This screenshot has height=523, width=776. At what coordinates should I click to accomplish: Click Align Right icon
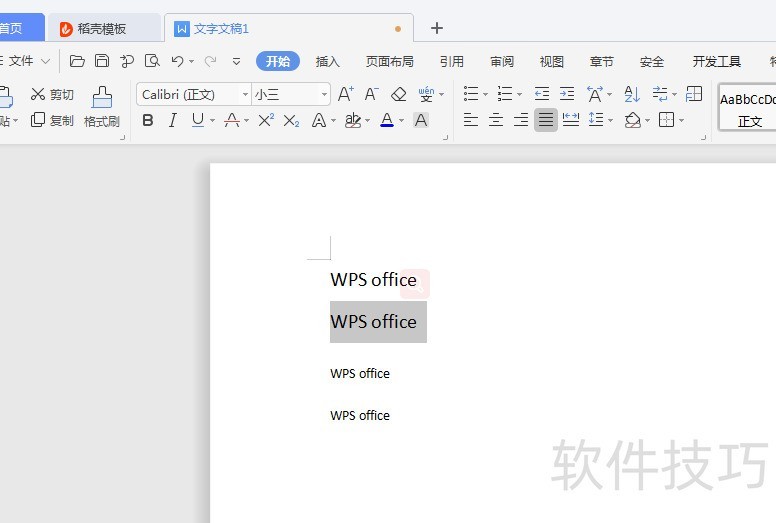coord(521,120)
